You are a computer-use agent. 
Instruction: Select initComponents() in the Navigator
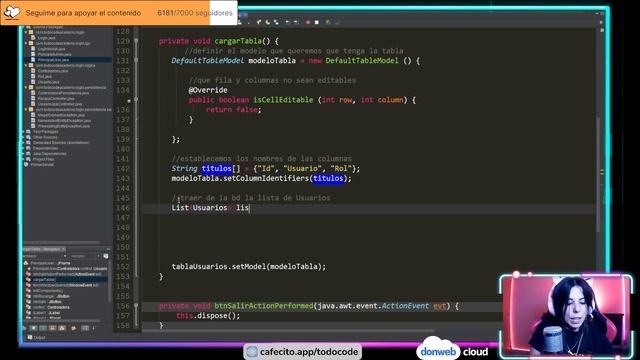48,291
